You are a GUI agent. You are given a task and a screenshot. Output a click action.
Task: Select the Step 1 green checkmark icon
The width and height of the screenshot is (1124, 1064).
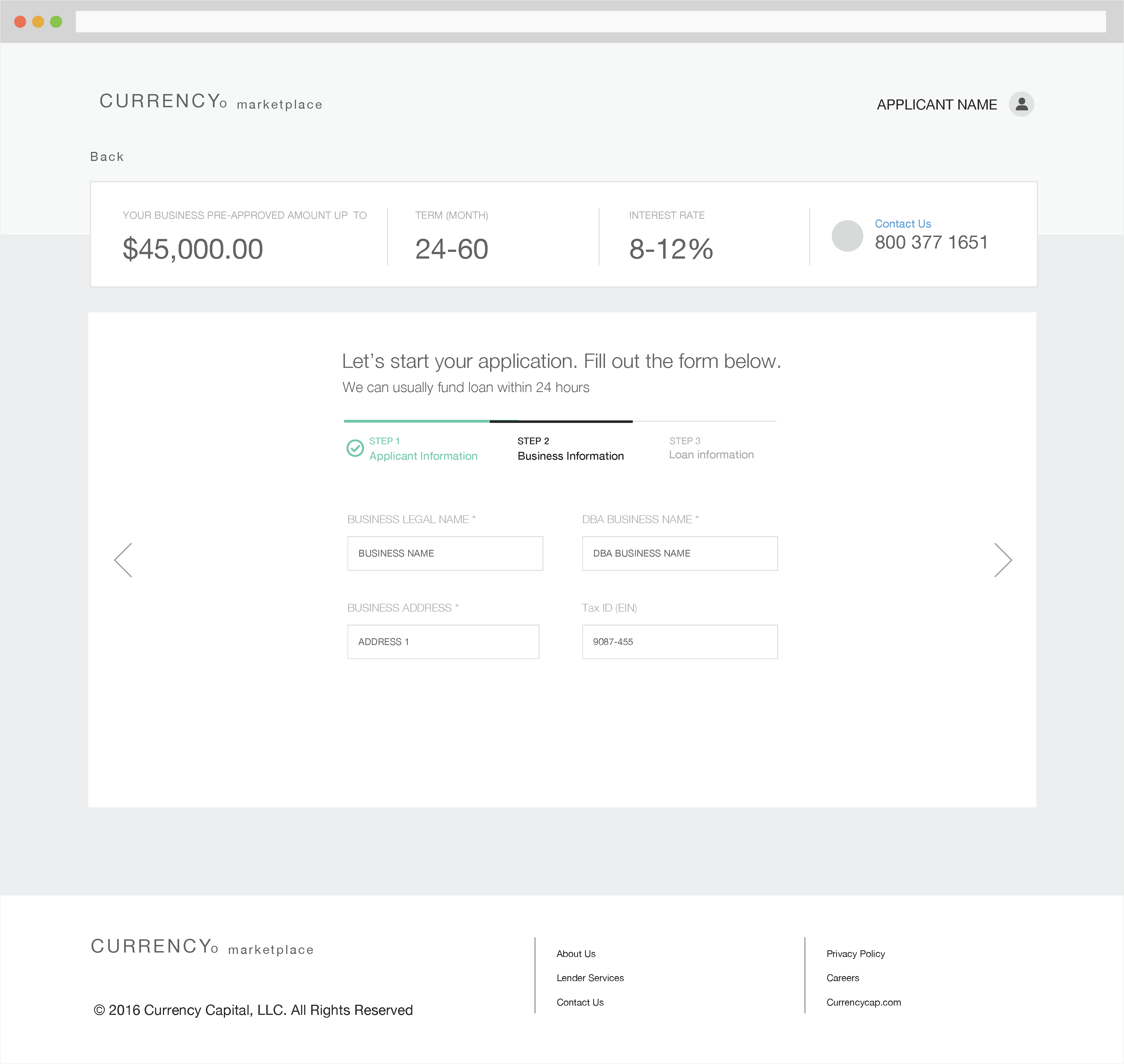(355, 448)
